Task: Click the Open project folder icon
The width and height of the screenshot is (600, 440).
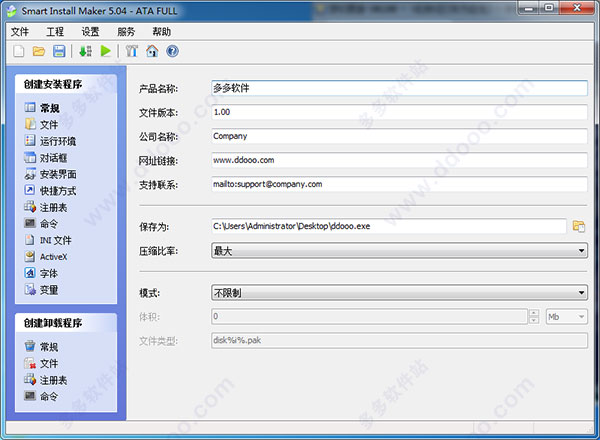Action: pos(39,51)
